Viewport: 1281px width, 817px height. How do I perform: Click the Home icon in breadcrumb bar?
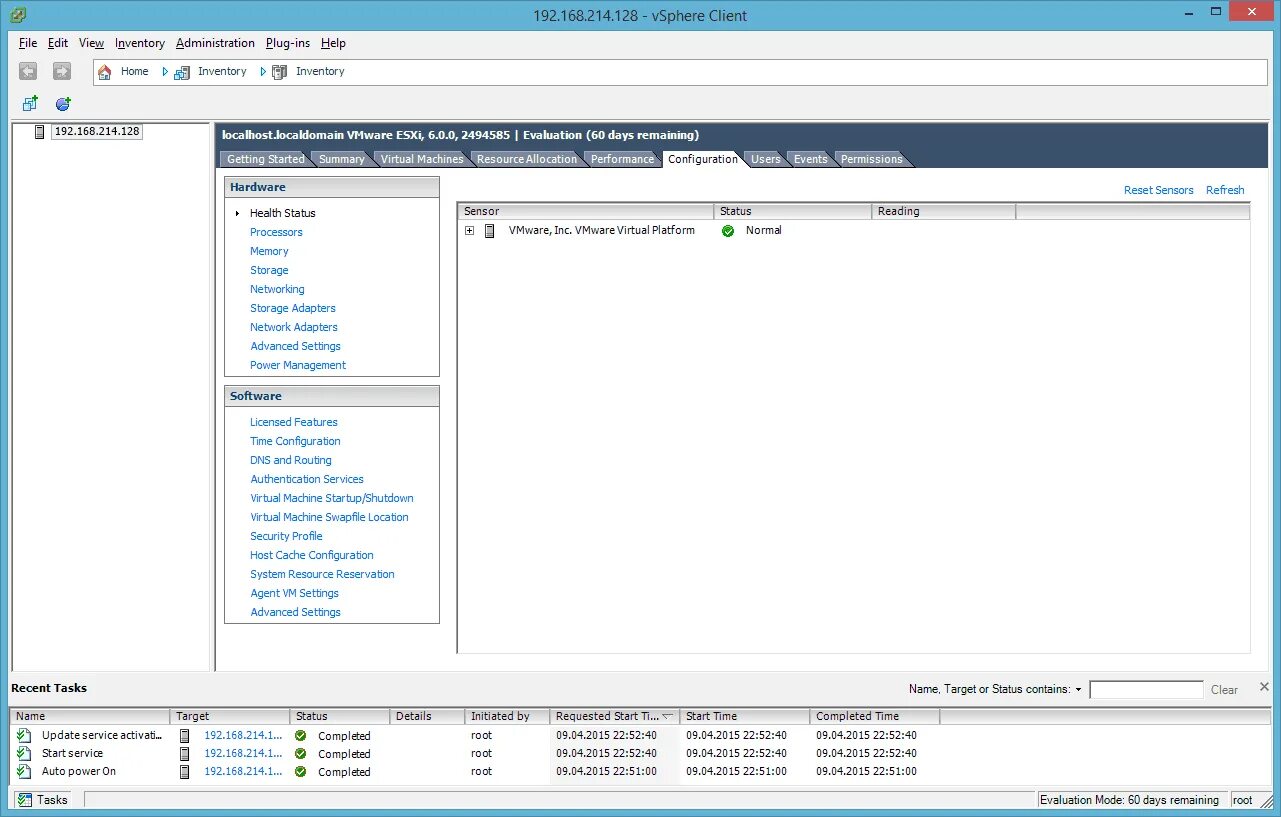pyautogui.click(x=105, y=72)
